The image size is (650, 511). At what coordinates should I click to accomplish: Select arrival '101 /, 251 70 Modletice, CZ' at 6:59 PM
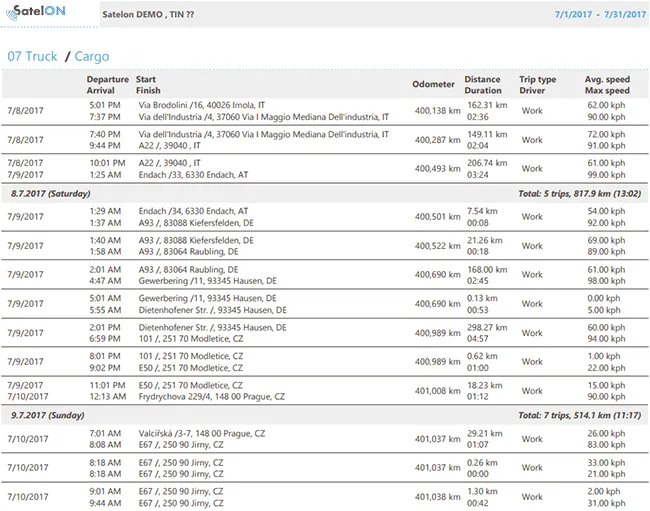coord(191,339)
